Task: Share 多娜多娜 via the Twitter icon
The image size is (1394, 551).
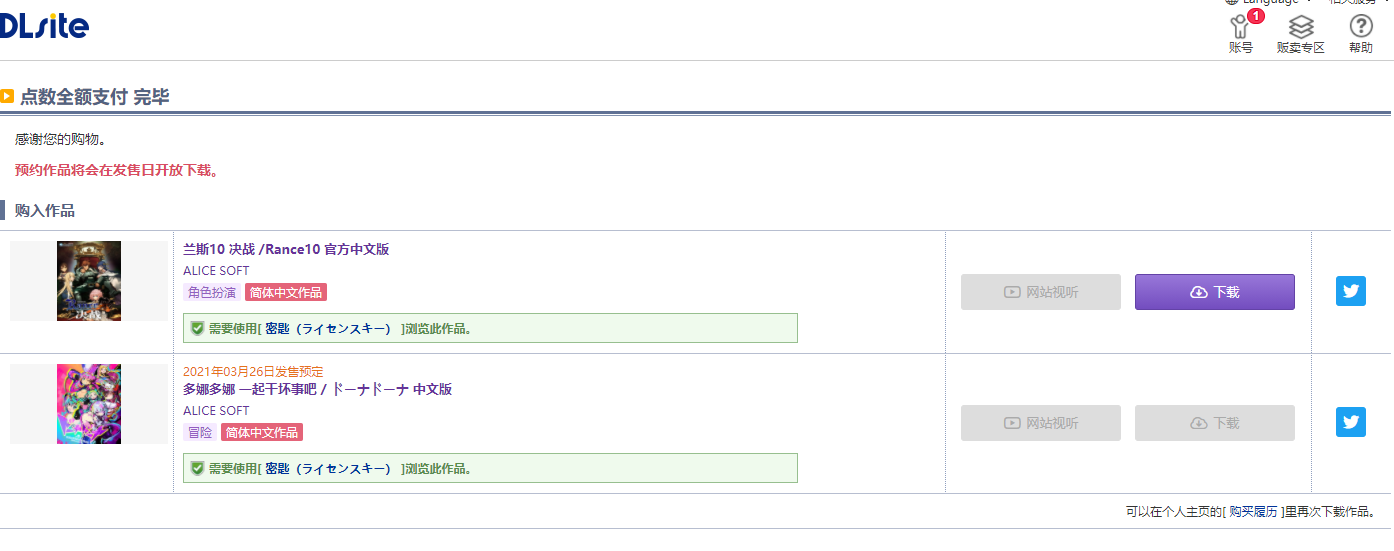Action: tap(1351, 422)
